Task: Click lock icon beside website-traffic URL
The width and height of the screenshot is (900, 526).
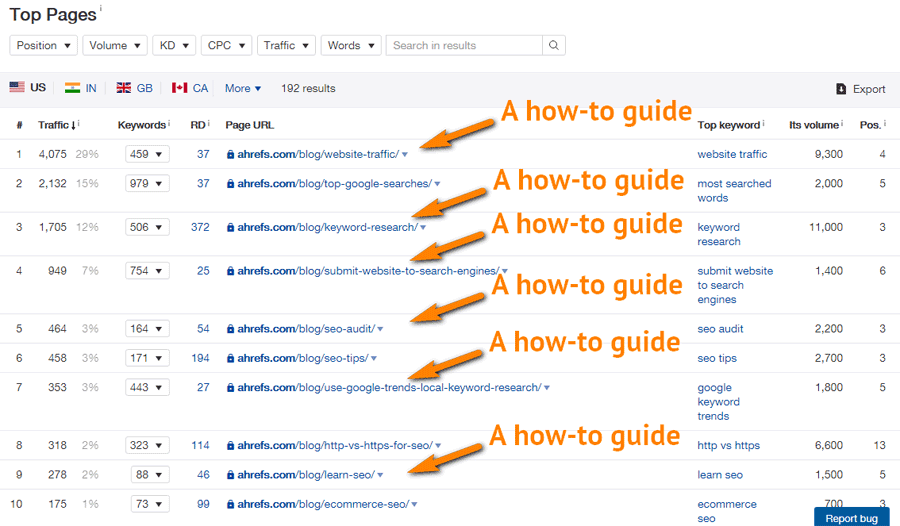Action: point(231,154)
